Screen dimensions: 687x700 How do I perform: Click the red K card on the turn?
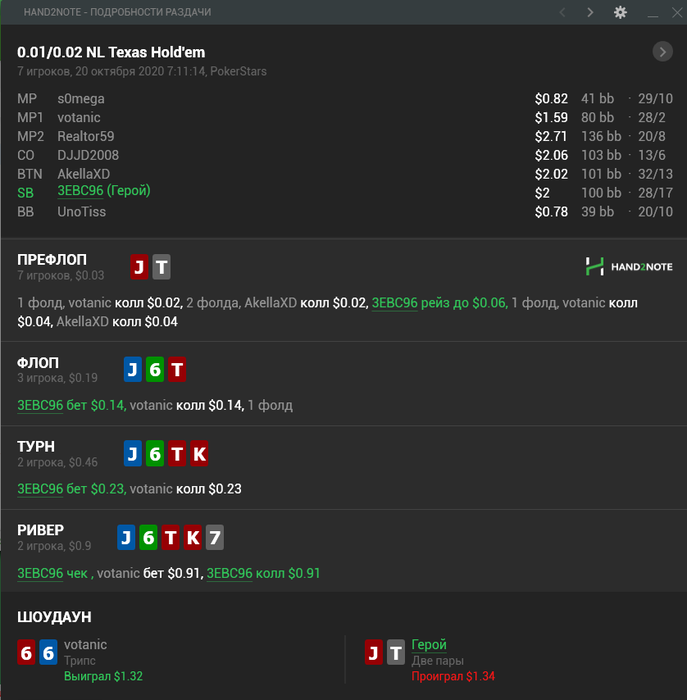click(199, 454)
